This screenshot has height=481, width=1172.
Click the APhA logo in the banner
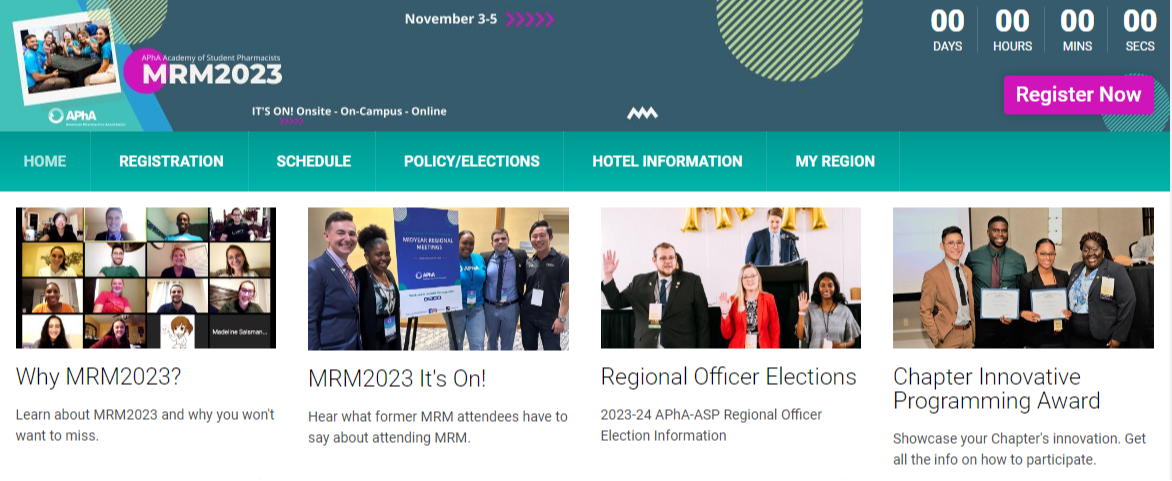point(71,116)
